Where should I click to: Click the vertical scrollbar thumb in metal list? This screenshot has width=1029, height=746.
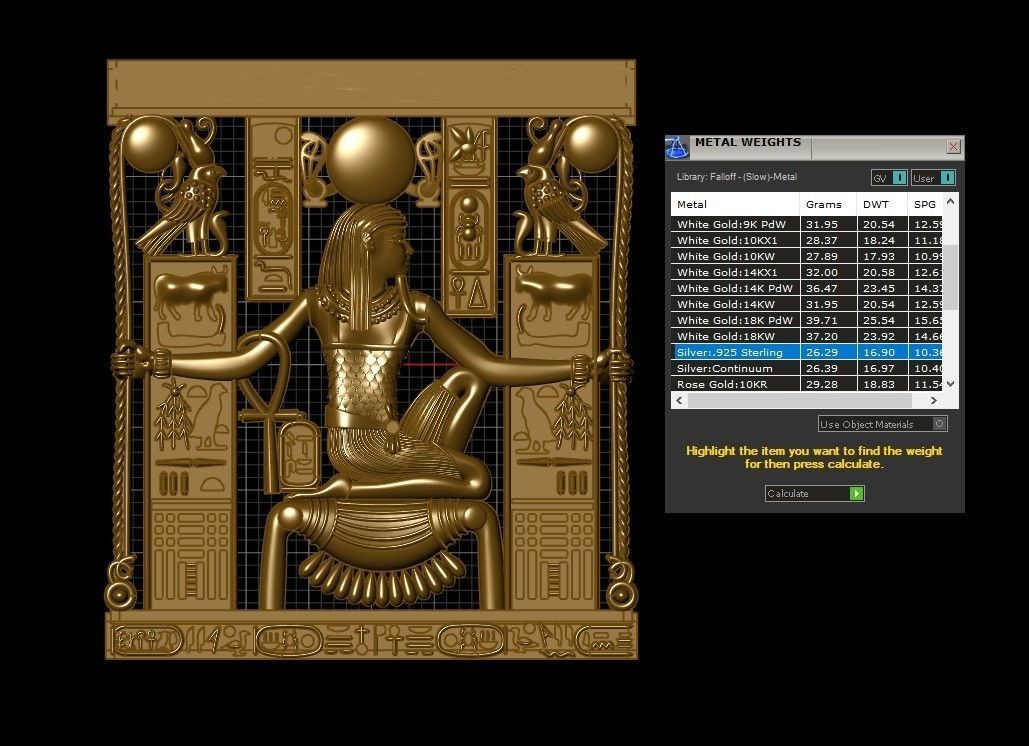coord(950,277)
